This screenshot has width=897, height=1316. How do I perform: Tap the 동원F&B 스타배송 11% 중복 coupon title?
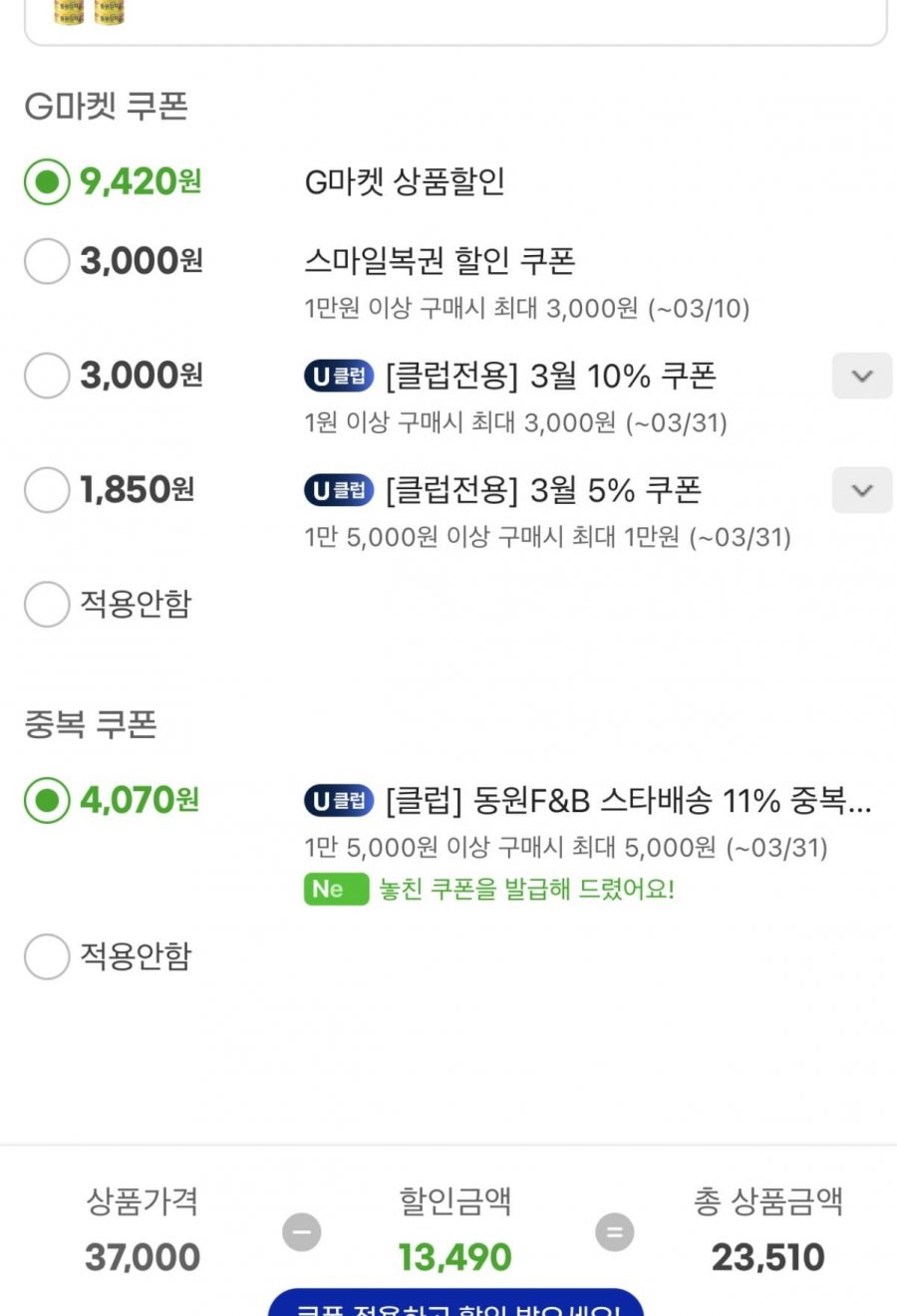628,800
